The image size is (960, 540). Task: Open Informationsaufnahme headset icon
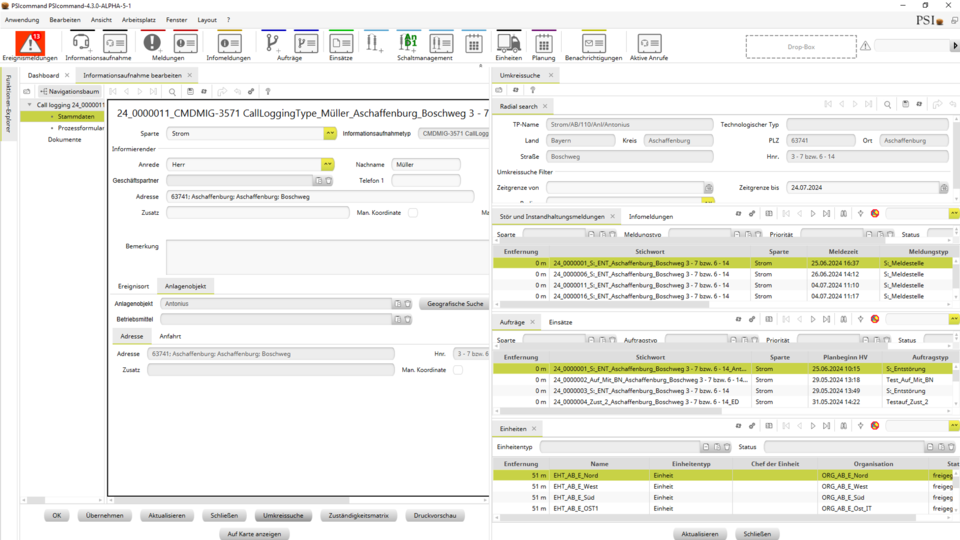pyautogui.click(x=81, y=43)
